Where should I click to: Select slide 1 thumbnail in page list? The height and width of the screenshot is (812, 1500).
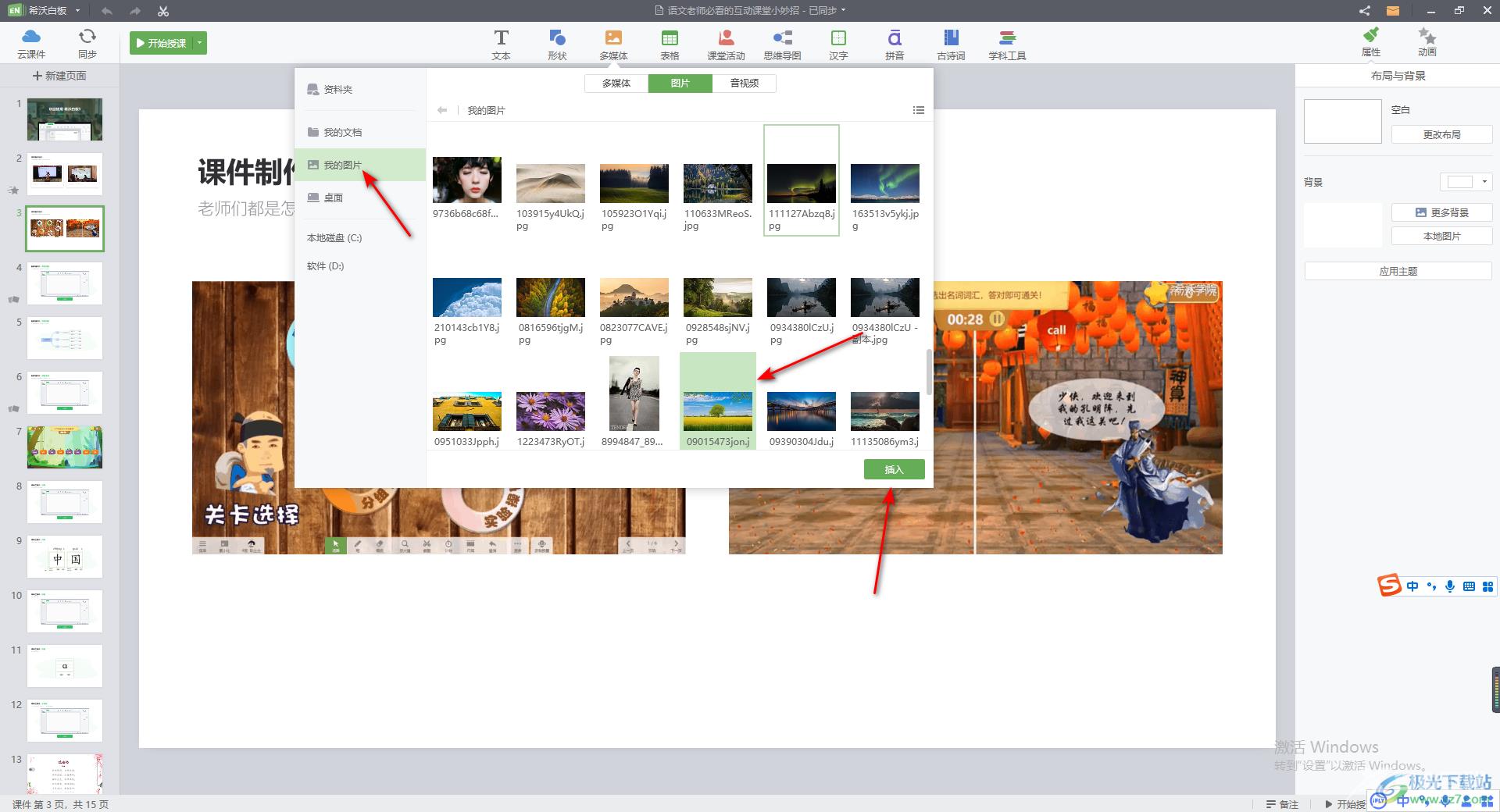(65, 119)
